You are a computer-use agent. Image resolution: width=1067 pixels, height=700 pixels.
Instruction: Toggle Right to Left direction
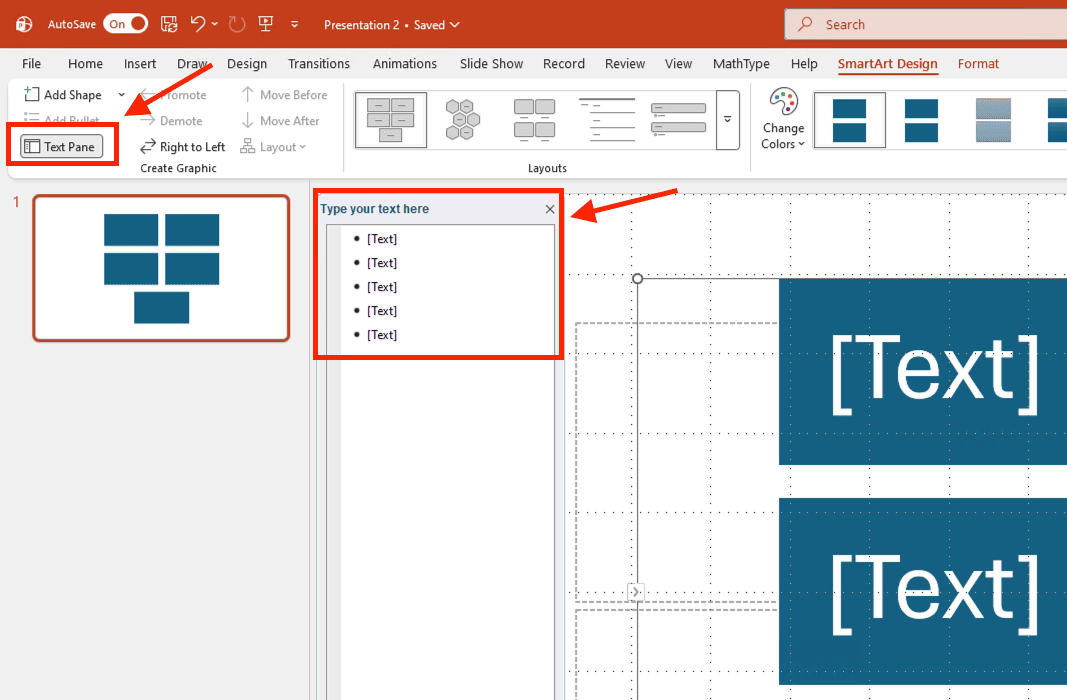click(x=182, y=146)
